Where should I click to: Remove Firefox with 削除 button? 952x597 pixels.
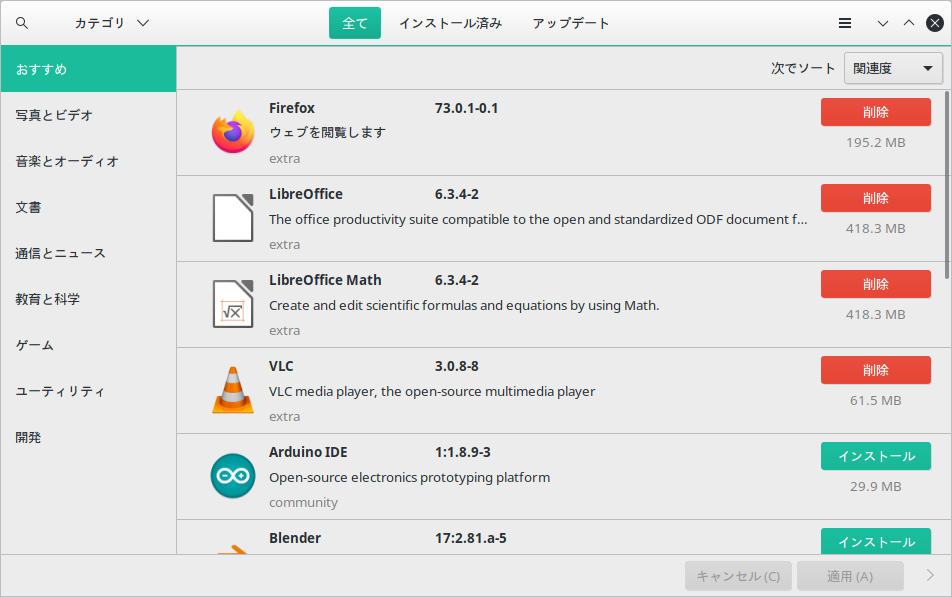876,112
